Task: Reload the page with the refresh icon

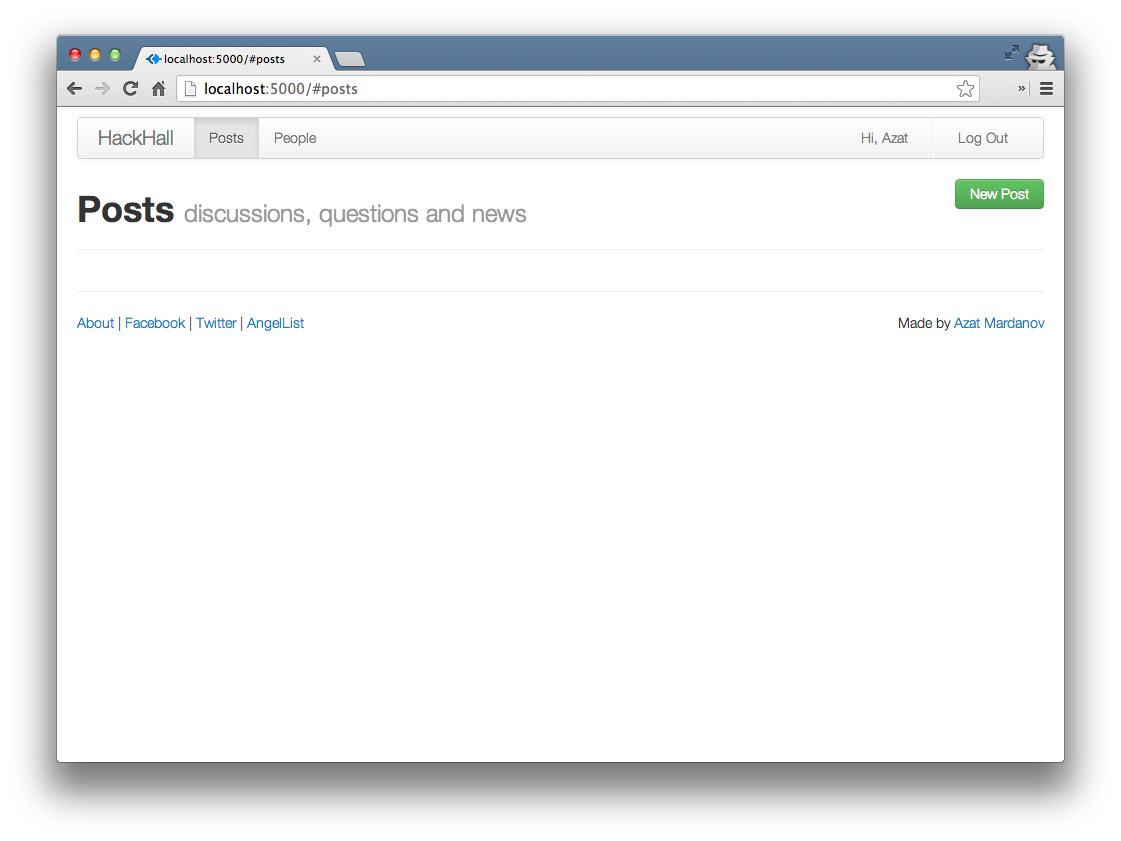Action: [x=130, y=88]
